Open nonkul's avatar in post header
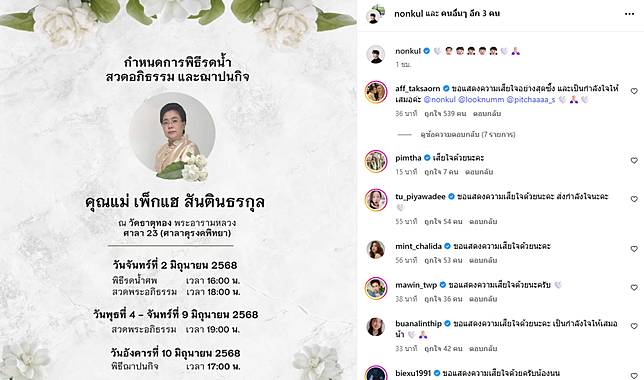The image size is (644, 380). tap(375, 14)
